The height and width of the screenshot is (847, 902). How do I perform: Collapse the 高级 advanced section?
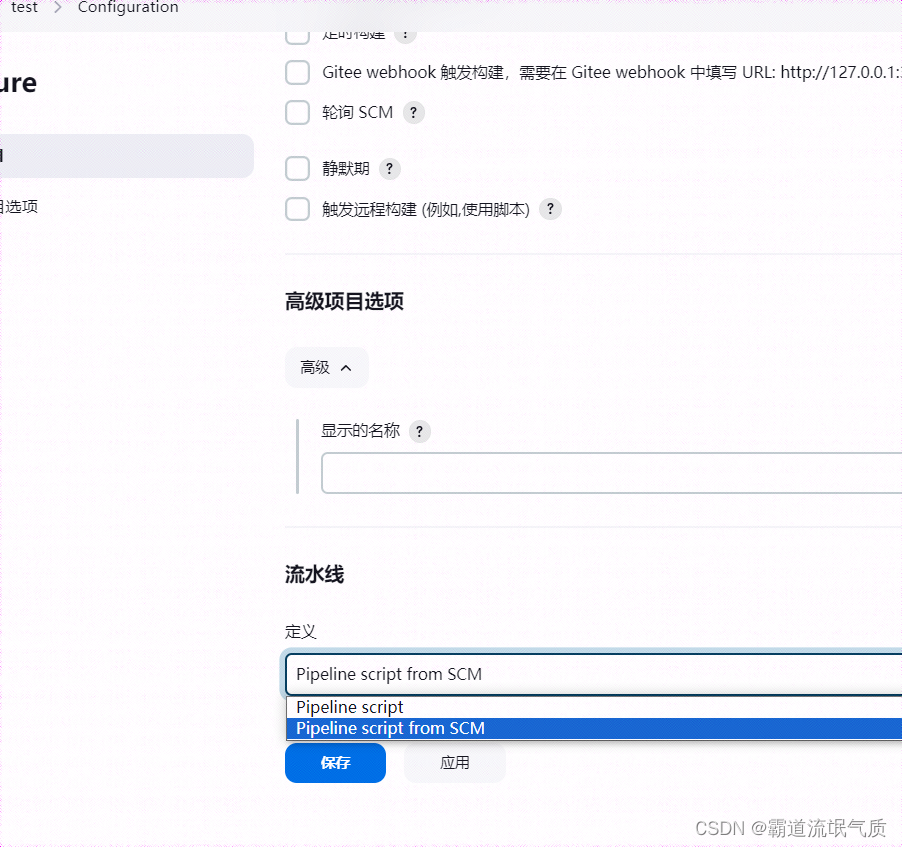click(326, 367)
